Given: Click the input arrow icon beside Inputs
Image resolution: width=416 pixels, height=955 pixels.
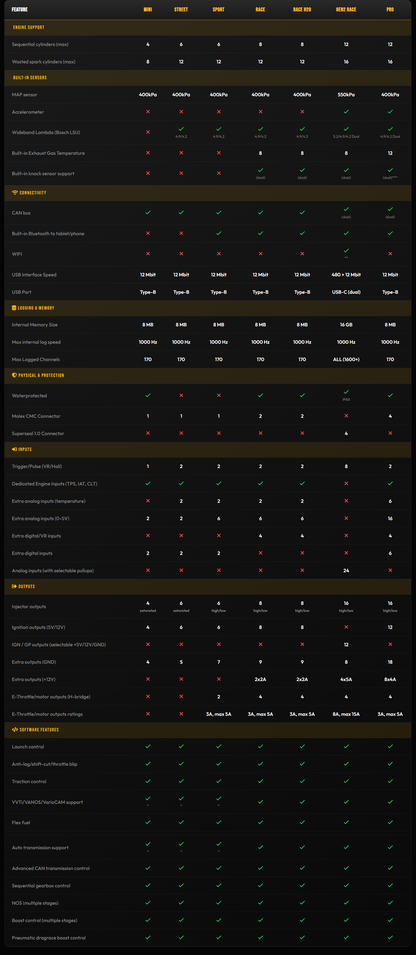Looking at the screenshot, I should (x=14, y=449).
